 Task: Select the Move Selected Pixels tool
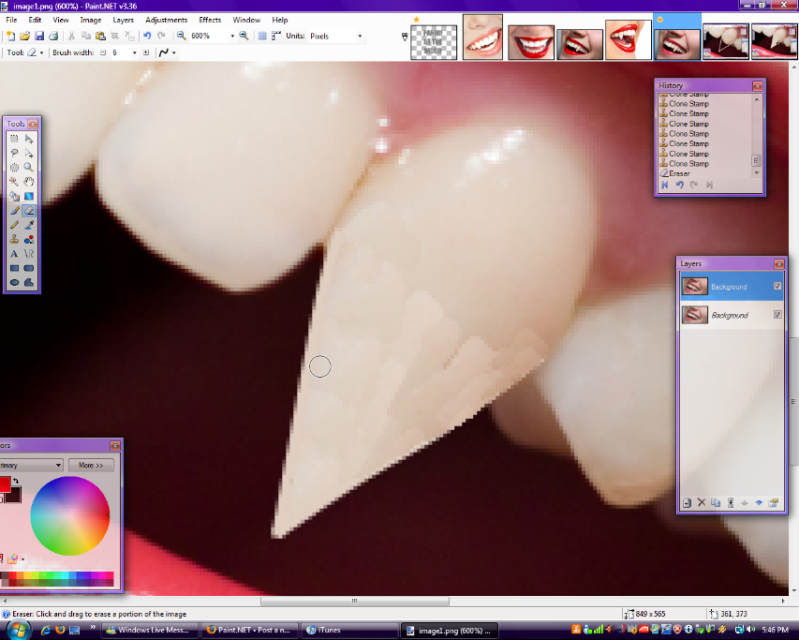(29, 139)
